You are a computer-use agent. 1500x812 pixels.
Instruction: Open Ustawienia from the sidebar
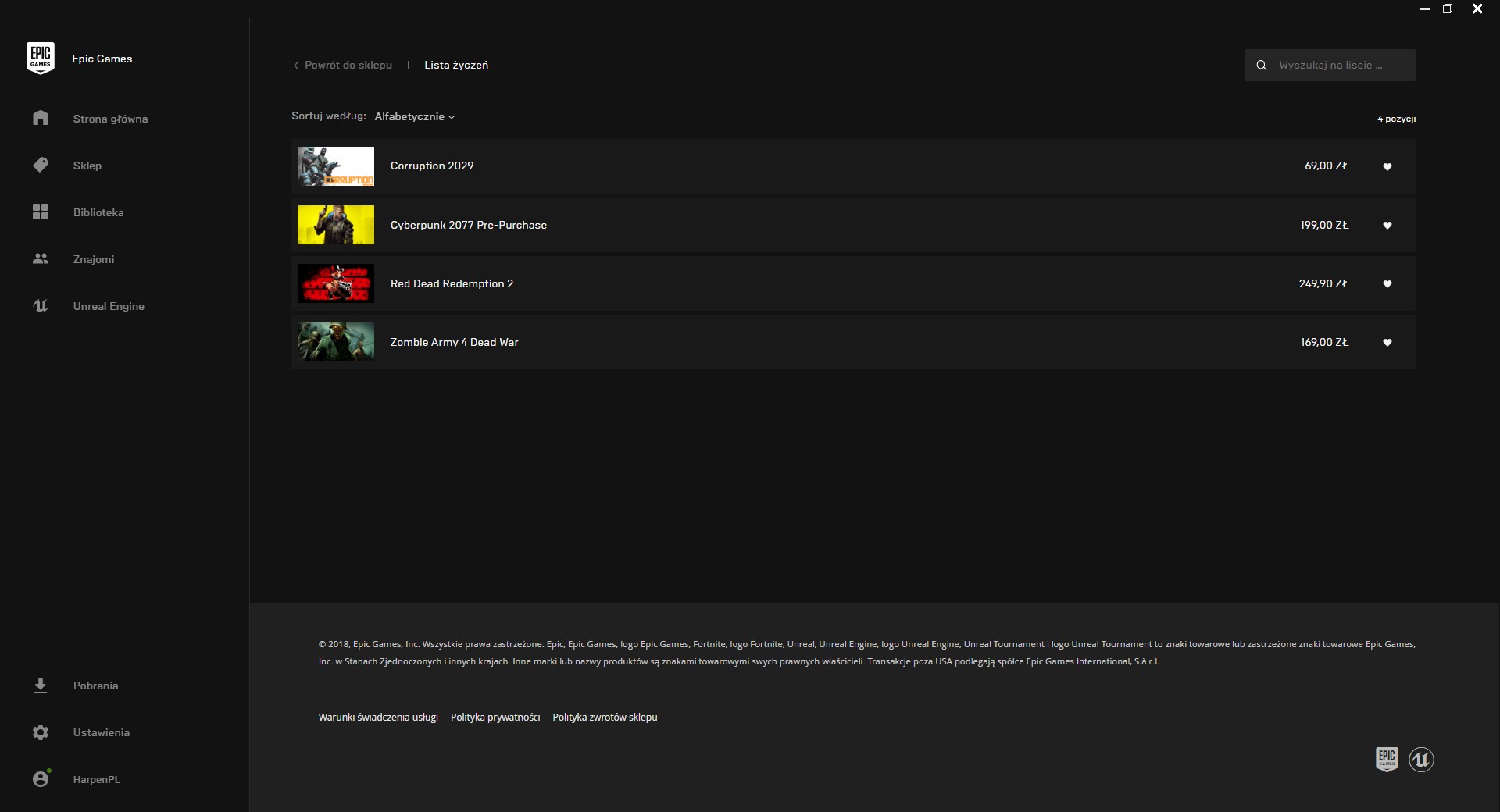tap(102, 732)
